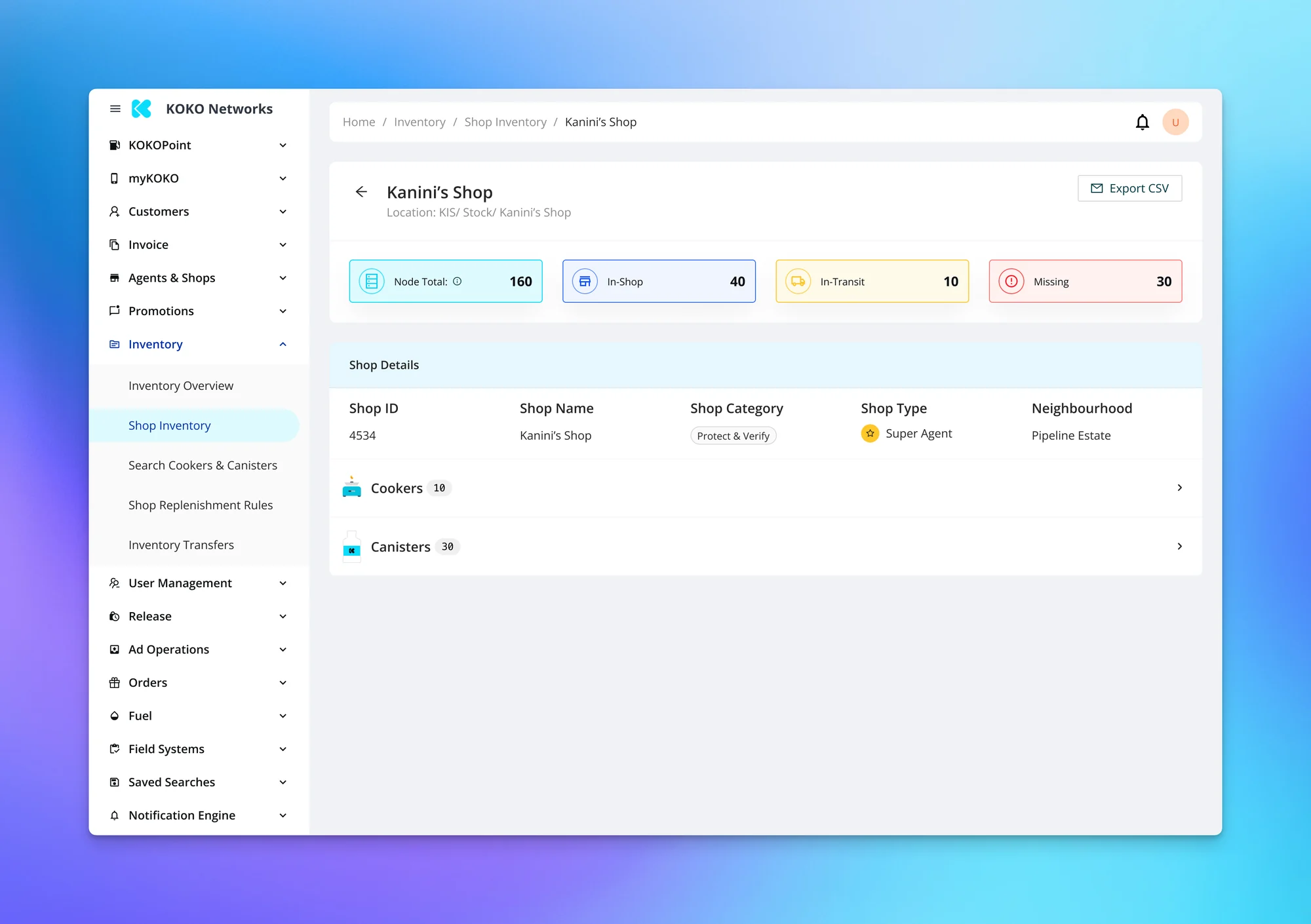Open Shop Inventory breadcrumb link
This screenshot has width=1311, height=924.
(505, 122)
